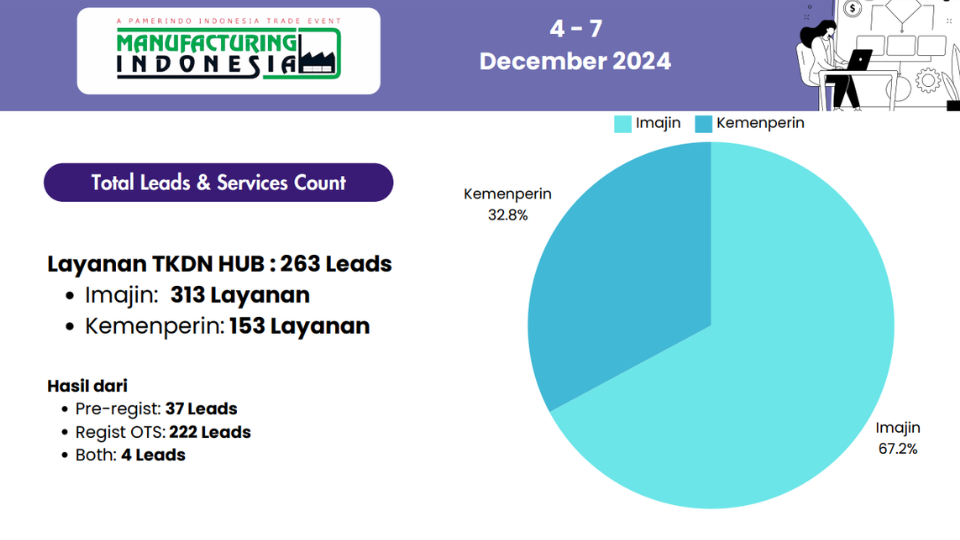Click the '4 – 7' date text

(x=576, y=29)
